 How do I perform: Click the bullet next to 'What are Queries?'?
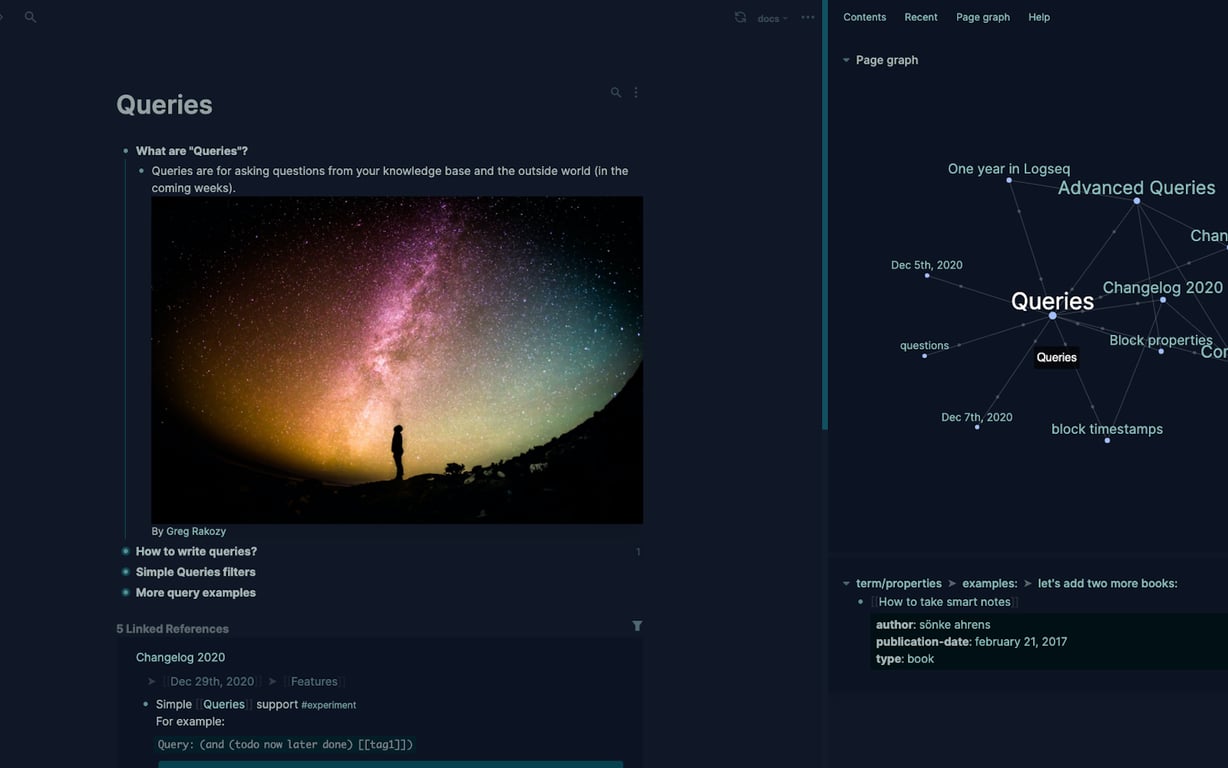click(124, 150)
